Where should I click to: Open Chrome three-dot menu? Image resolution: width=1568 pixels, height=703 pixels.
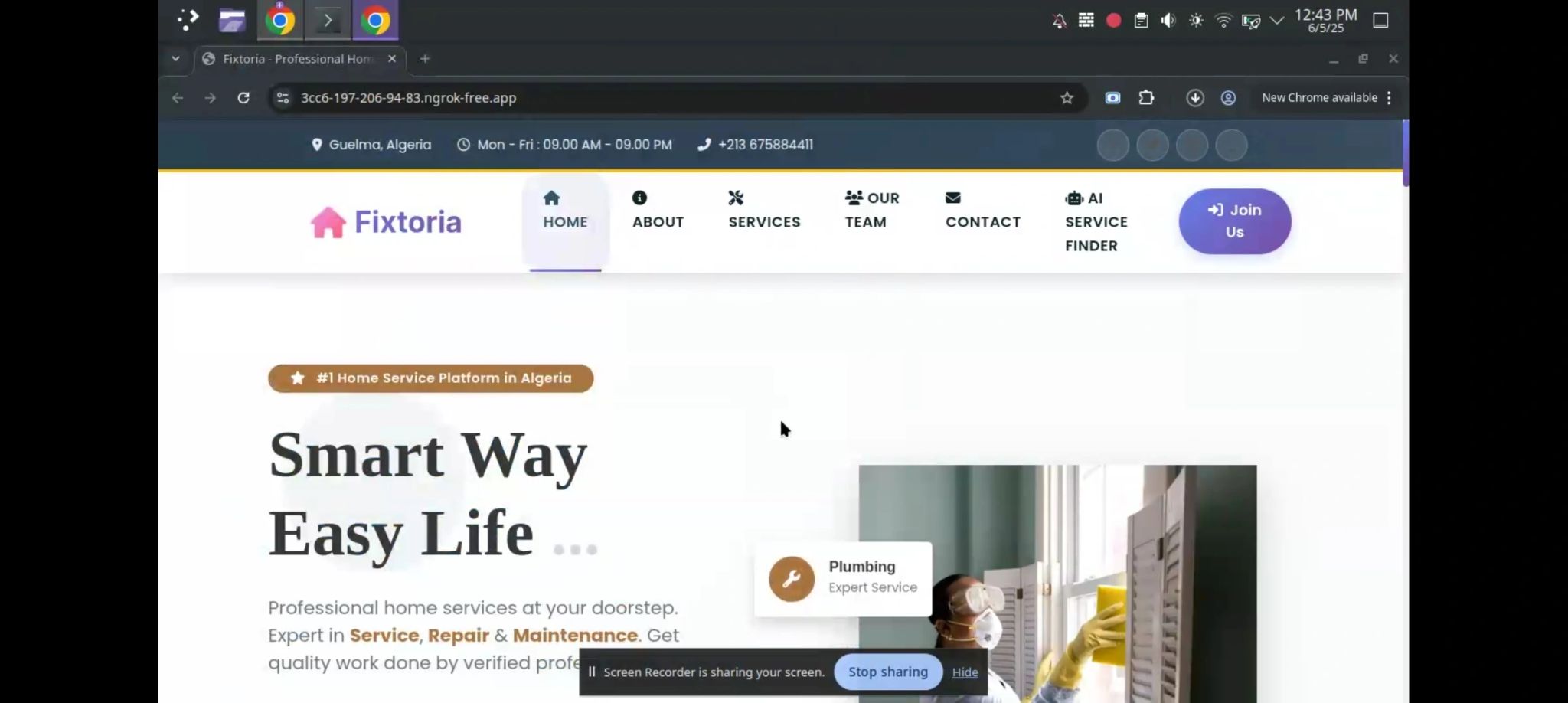1389,98
